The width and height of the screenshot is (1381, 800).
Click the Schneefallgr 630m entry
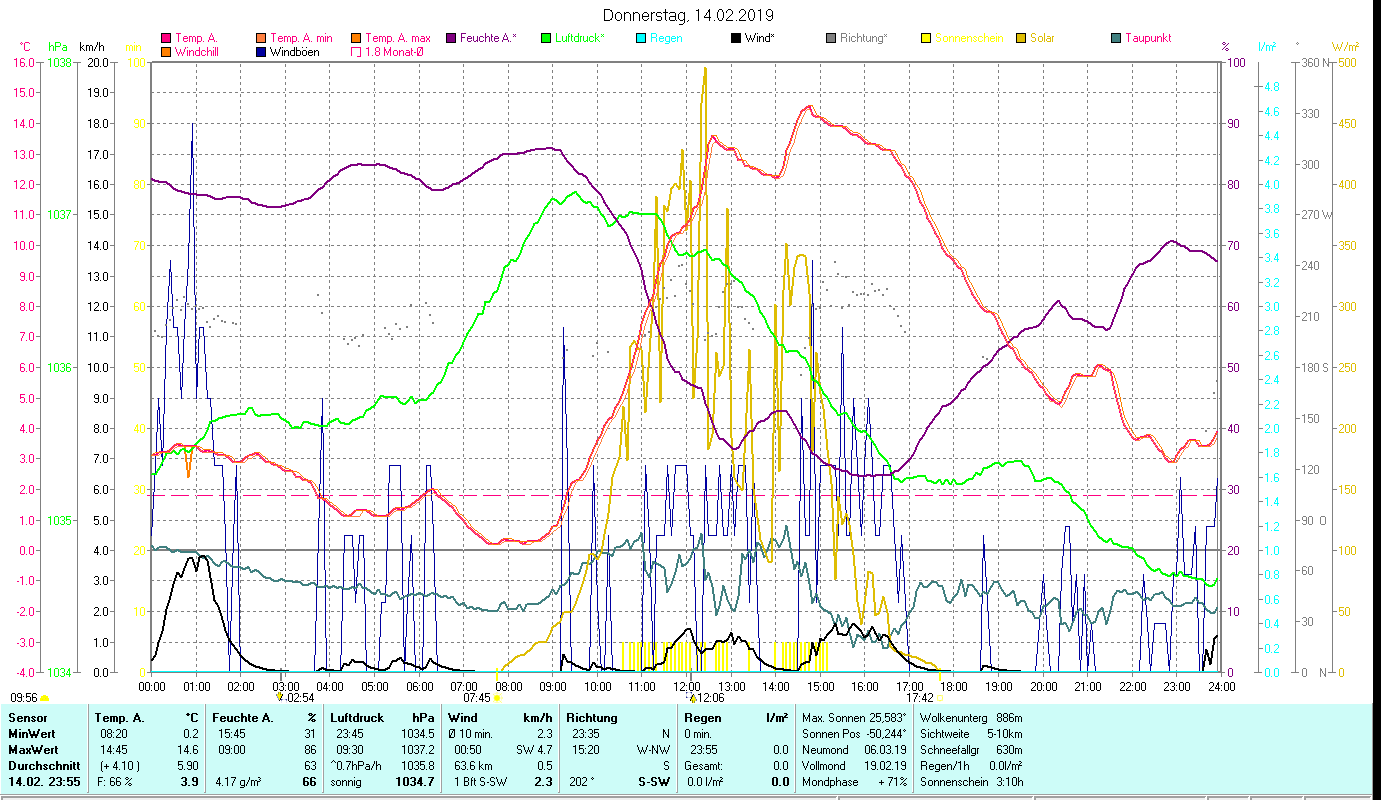970,750
